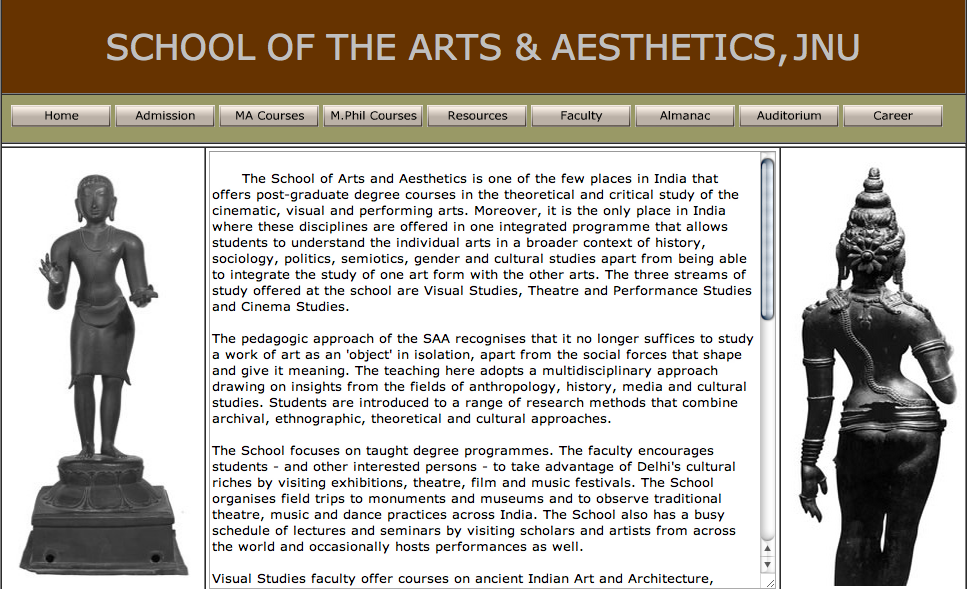Open the M.Phil Courses section
This screenshot has width=969, height=589.
click(372, 115)
